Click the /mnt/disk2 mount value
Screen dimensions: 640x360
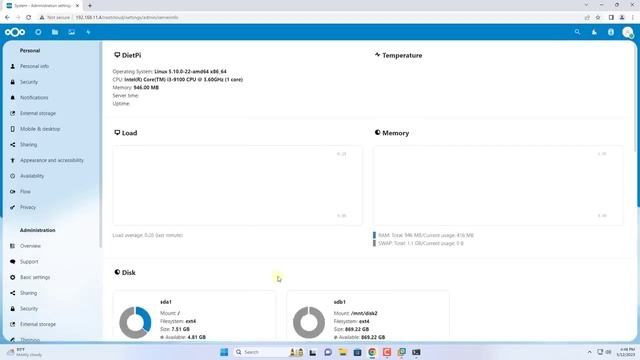pos(364,313)
